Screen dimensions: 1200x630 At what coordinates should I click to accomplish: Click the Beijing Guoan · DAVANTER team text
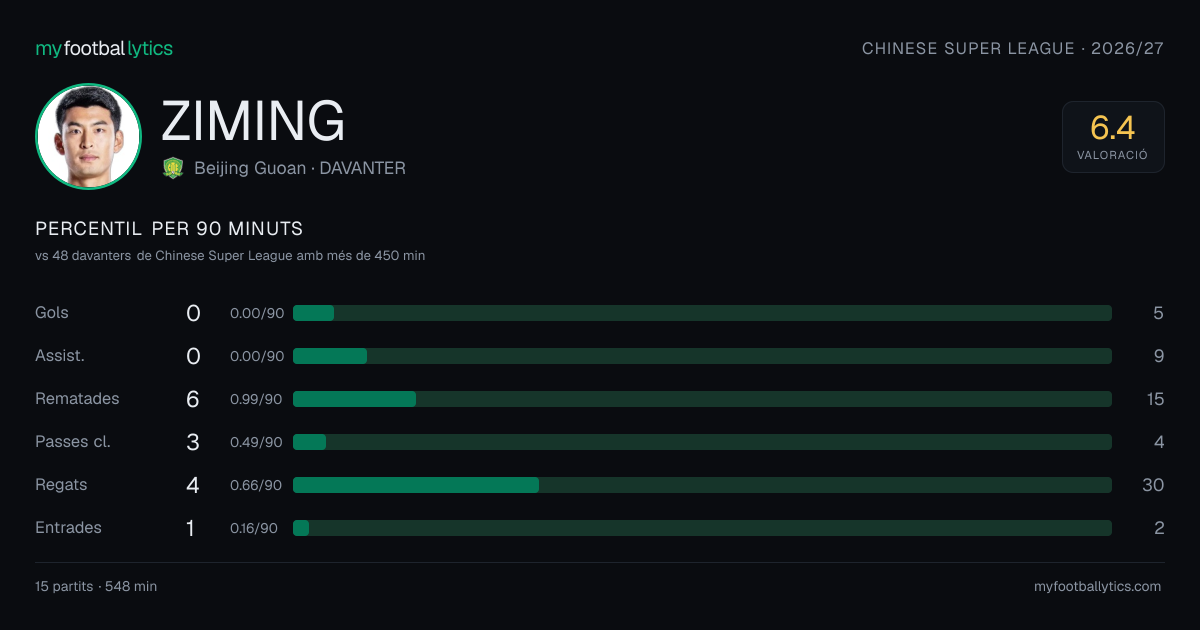coord(300,168)
